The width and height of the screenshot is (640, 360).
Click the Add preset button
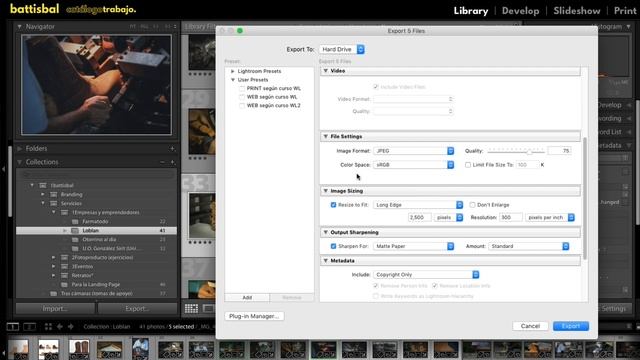coord(247,298)
